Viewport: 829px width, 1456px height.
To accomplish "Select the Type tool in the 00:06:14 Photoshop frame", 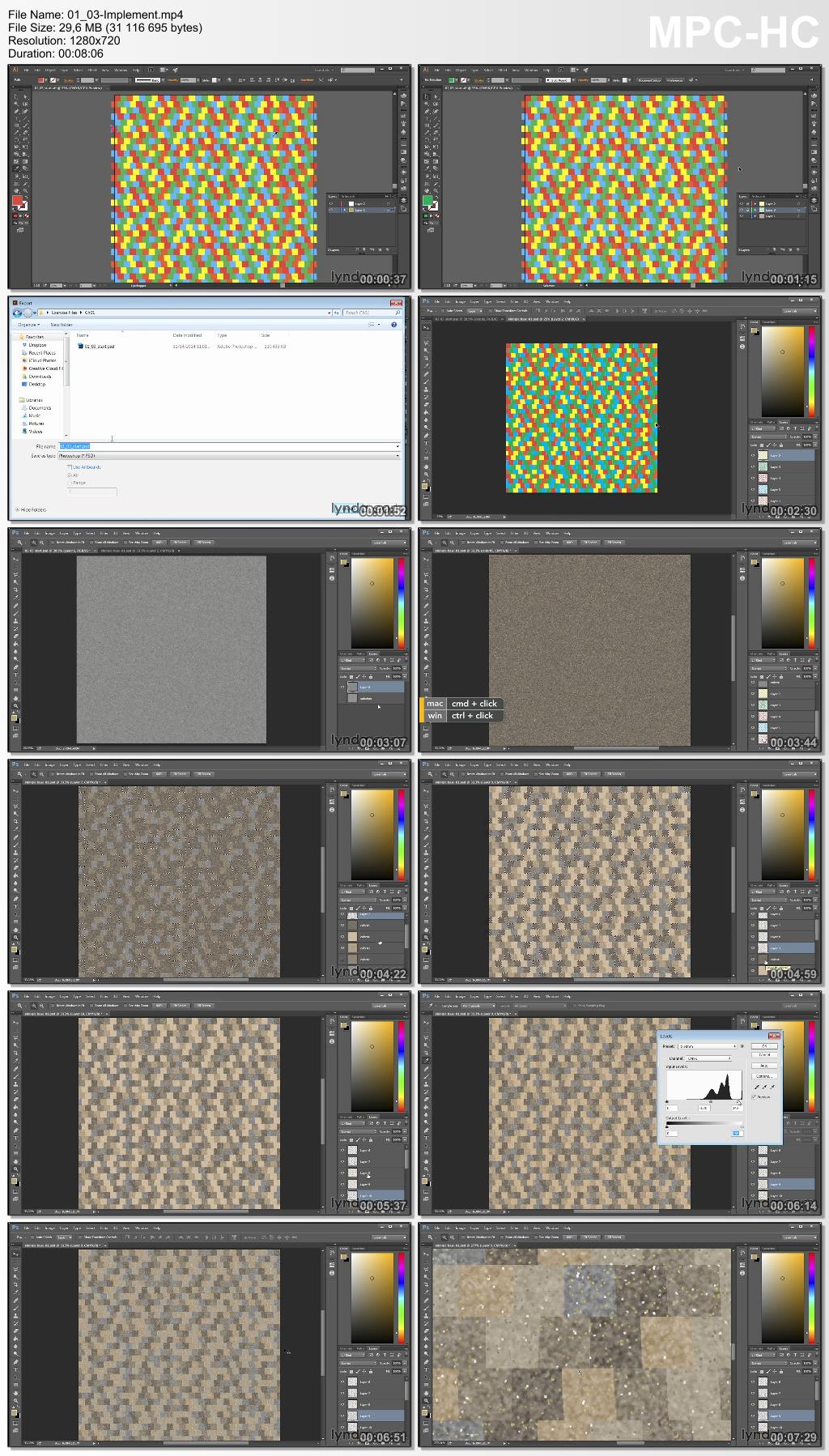I will [426, 1138].
